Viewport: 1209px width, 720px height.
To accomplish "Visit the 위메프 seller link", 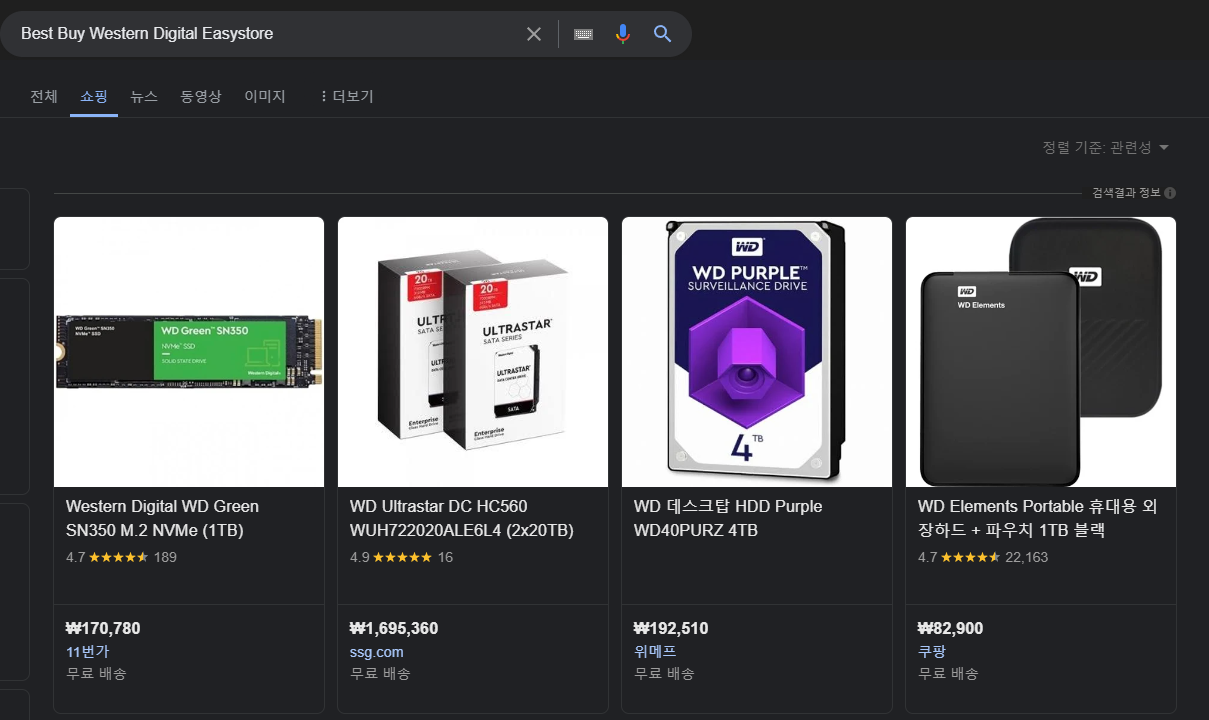I will pos(655,651).
